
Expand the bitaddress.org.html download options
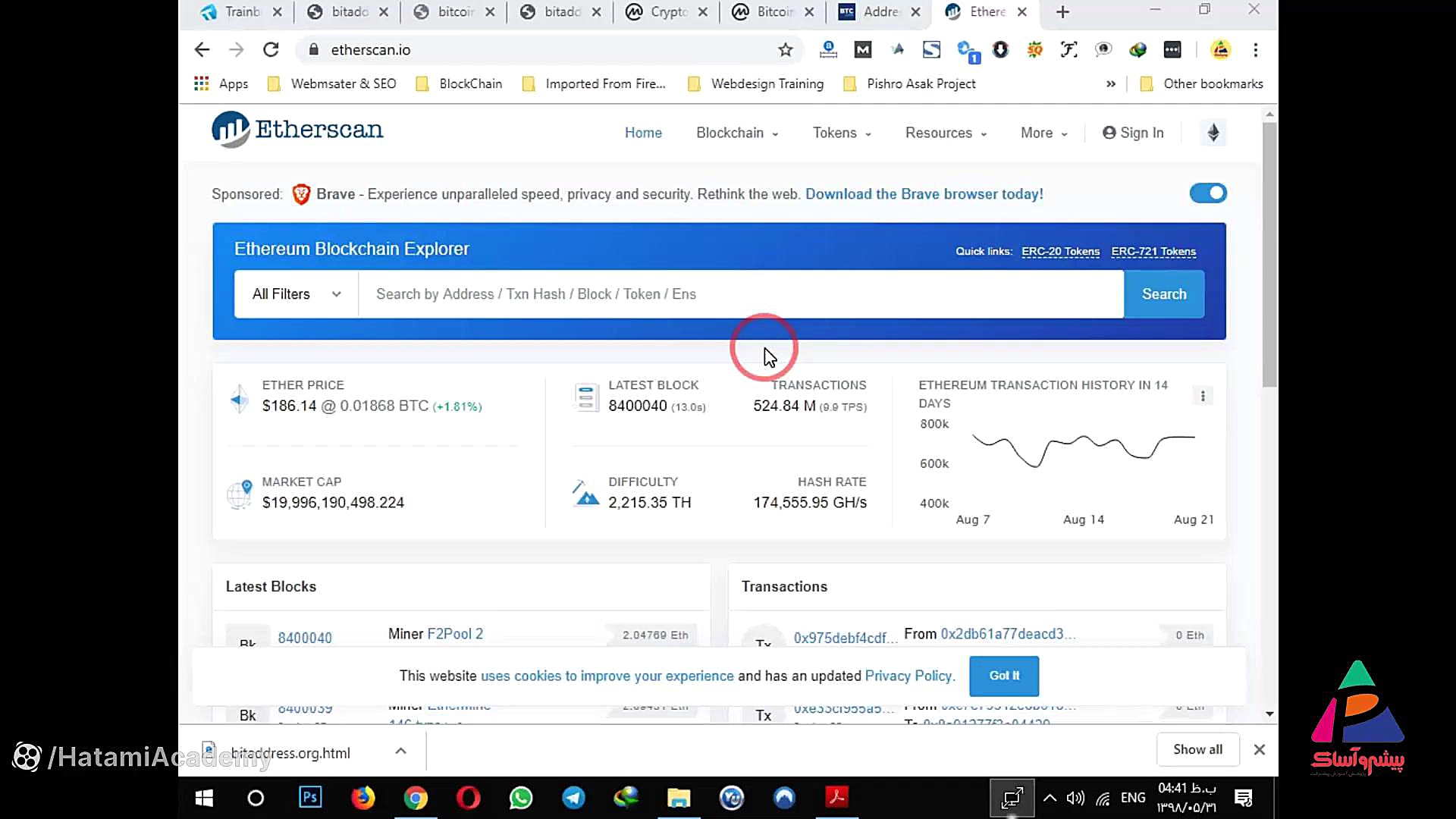[x=401, y=751]
